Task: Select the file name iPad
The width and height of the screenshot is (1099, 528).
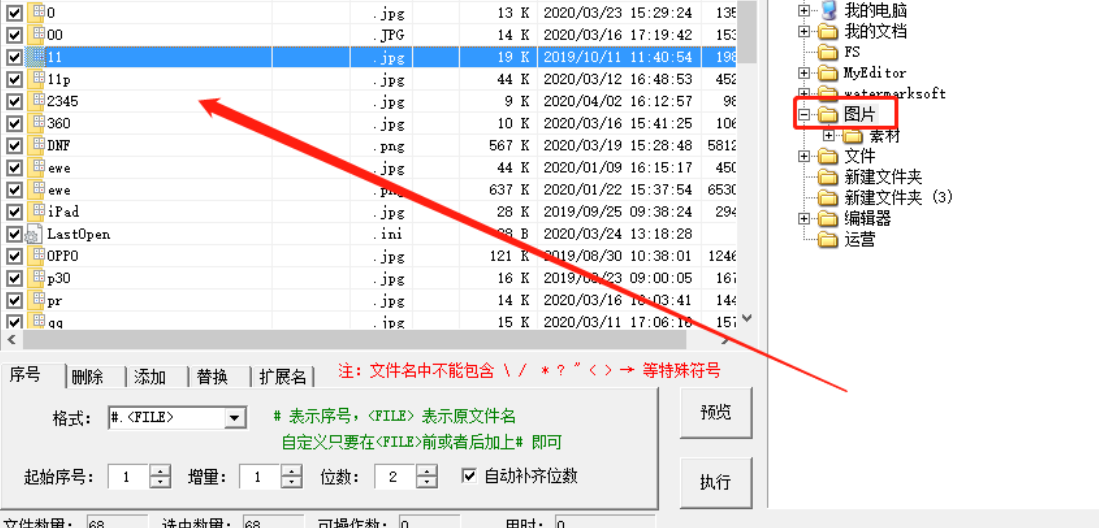Action: pos(62,212)
